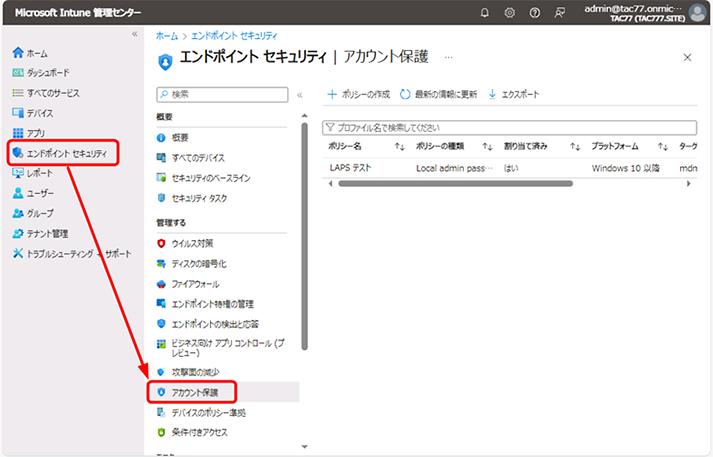Open the settings gear icon

[x=510, y=13]
